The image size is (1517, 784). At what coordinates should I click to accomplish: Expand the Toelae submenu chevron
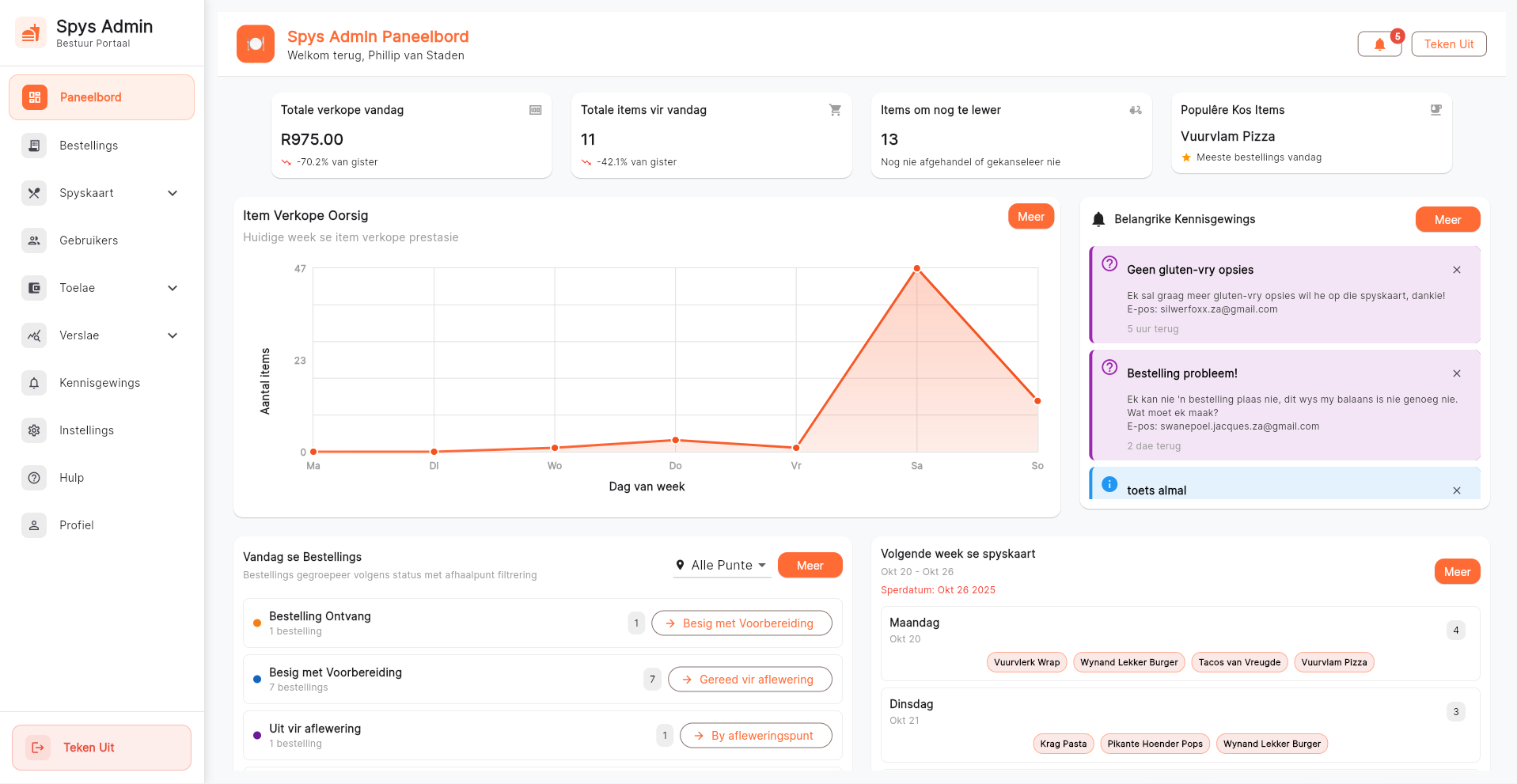173,288
